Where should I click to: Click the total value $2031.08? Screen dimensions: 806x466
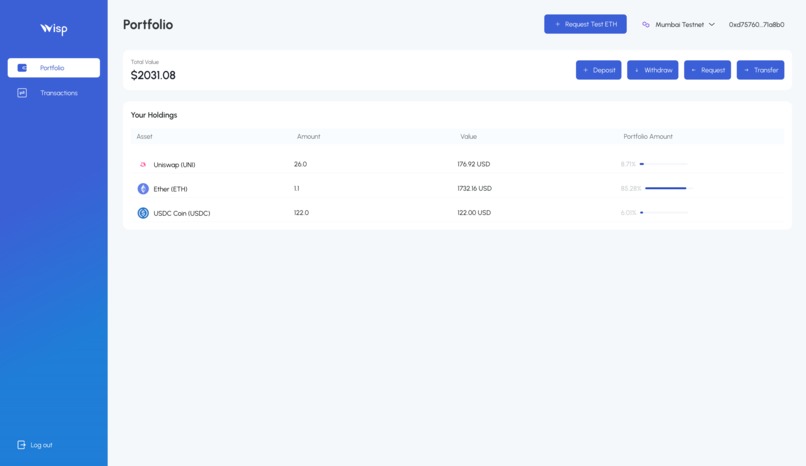(153, 75)
